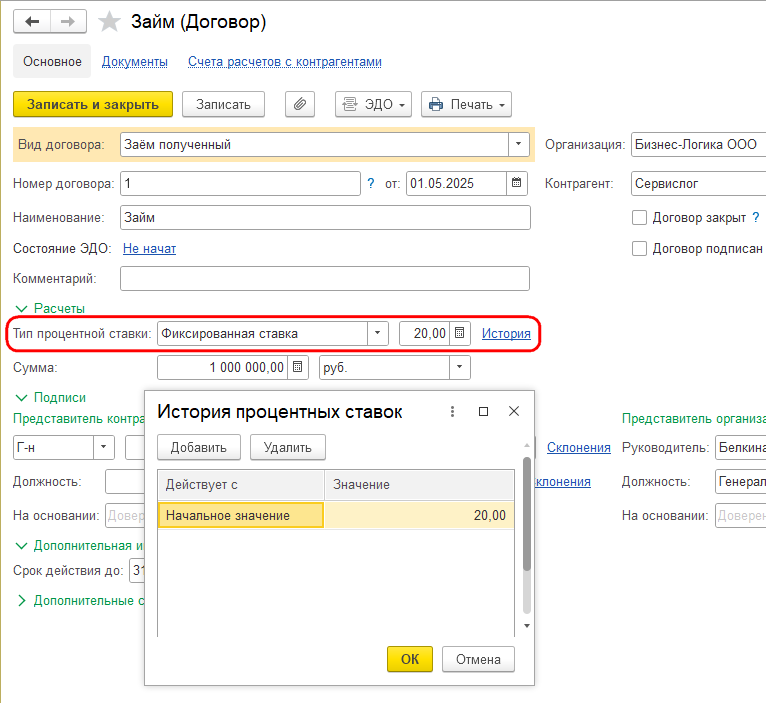Close the История процентных ставок dialog
Image resolution: width=766 pixels, height=703 pixels.
click(514, 411)
